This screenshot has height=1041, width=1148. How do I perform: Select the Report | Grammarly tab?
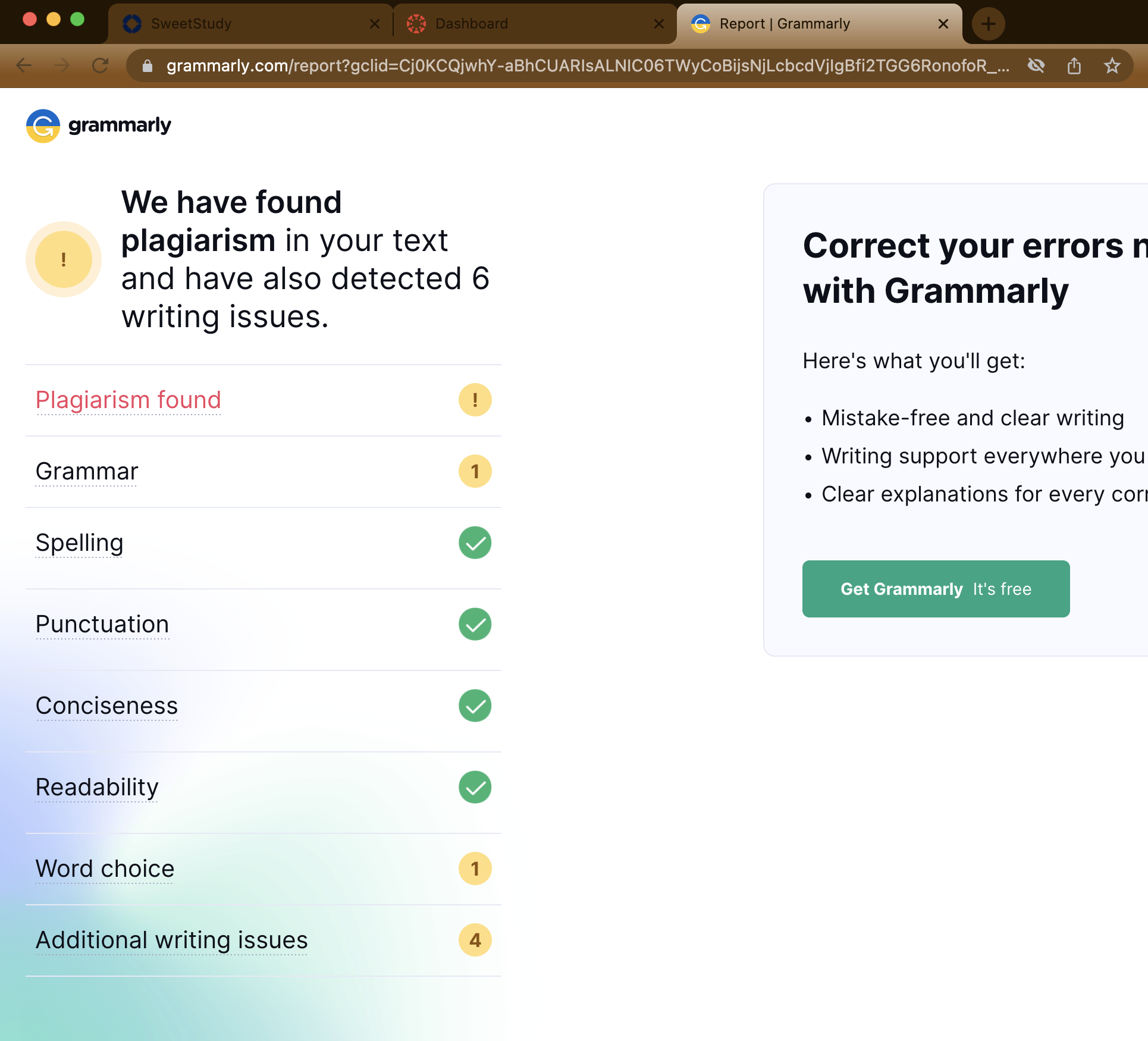[820, 24]
